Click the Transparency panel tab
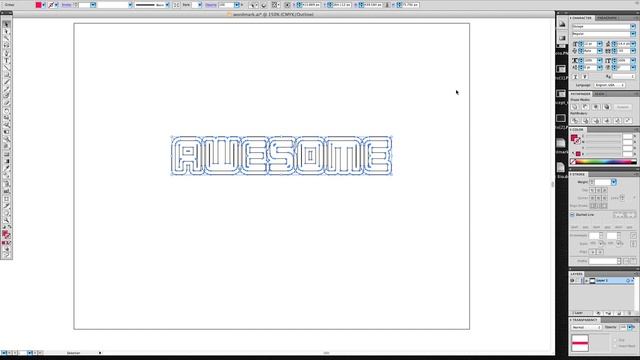 pyautogui.click(x=584, y=320)
